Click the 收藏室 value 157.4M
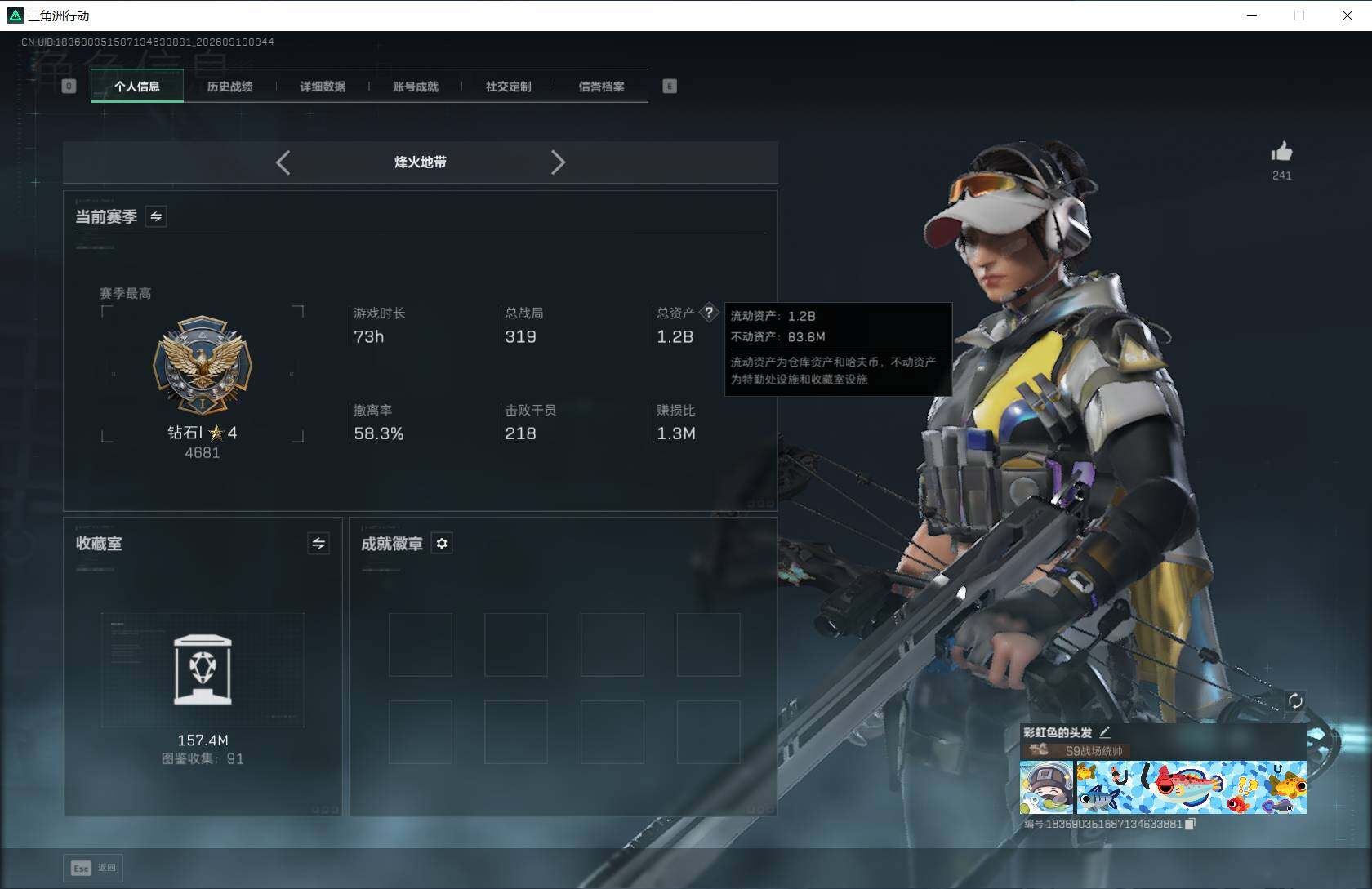Image resolution: width=1372 pixels, height=889 pixels. tap(203, 740)
